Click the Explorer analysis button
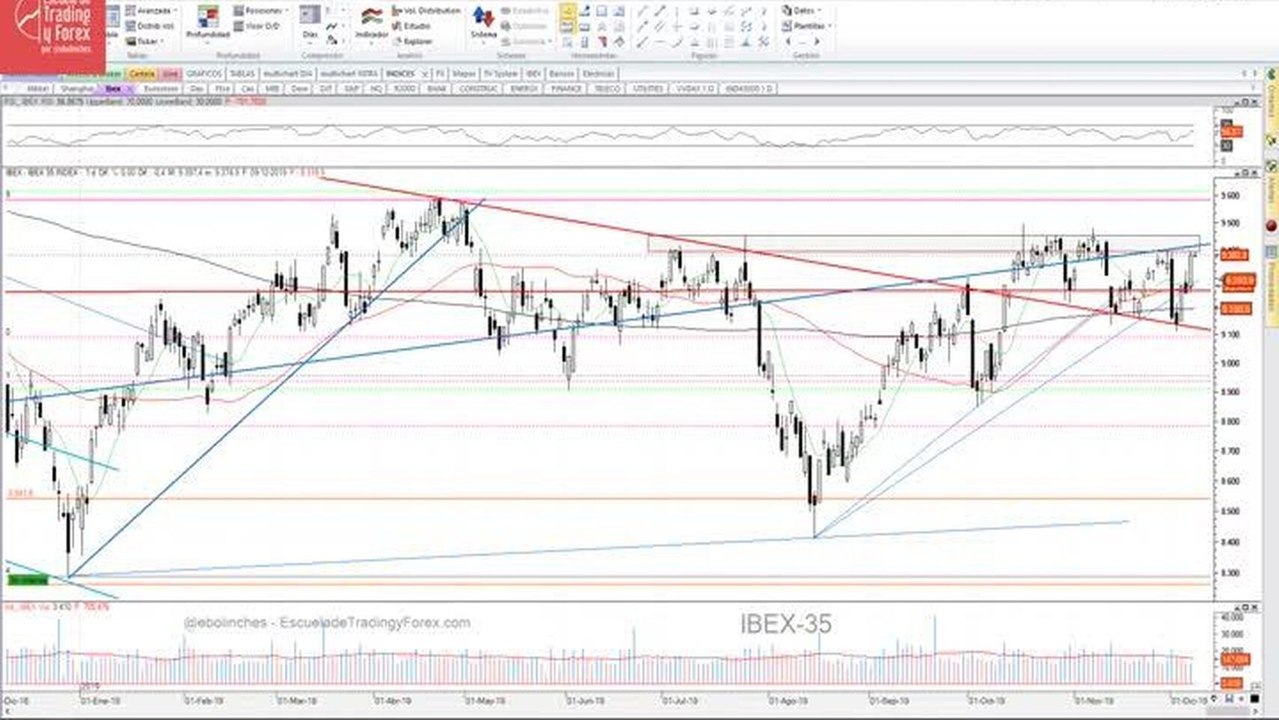Viewport: 1279px width, 720px height. [x=413, y=41]
